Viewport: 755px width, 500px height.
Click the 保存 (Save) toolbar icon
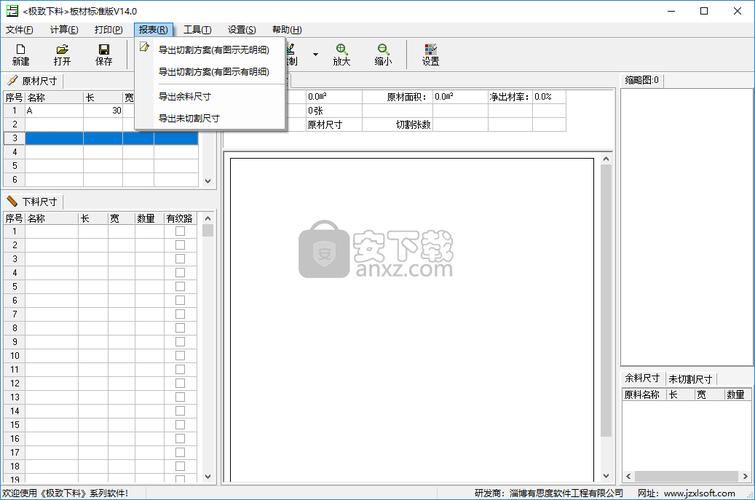click(x=104, y=54)
